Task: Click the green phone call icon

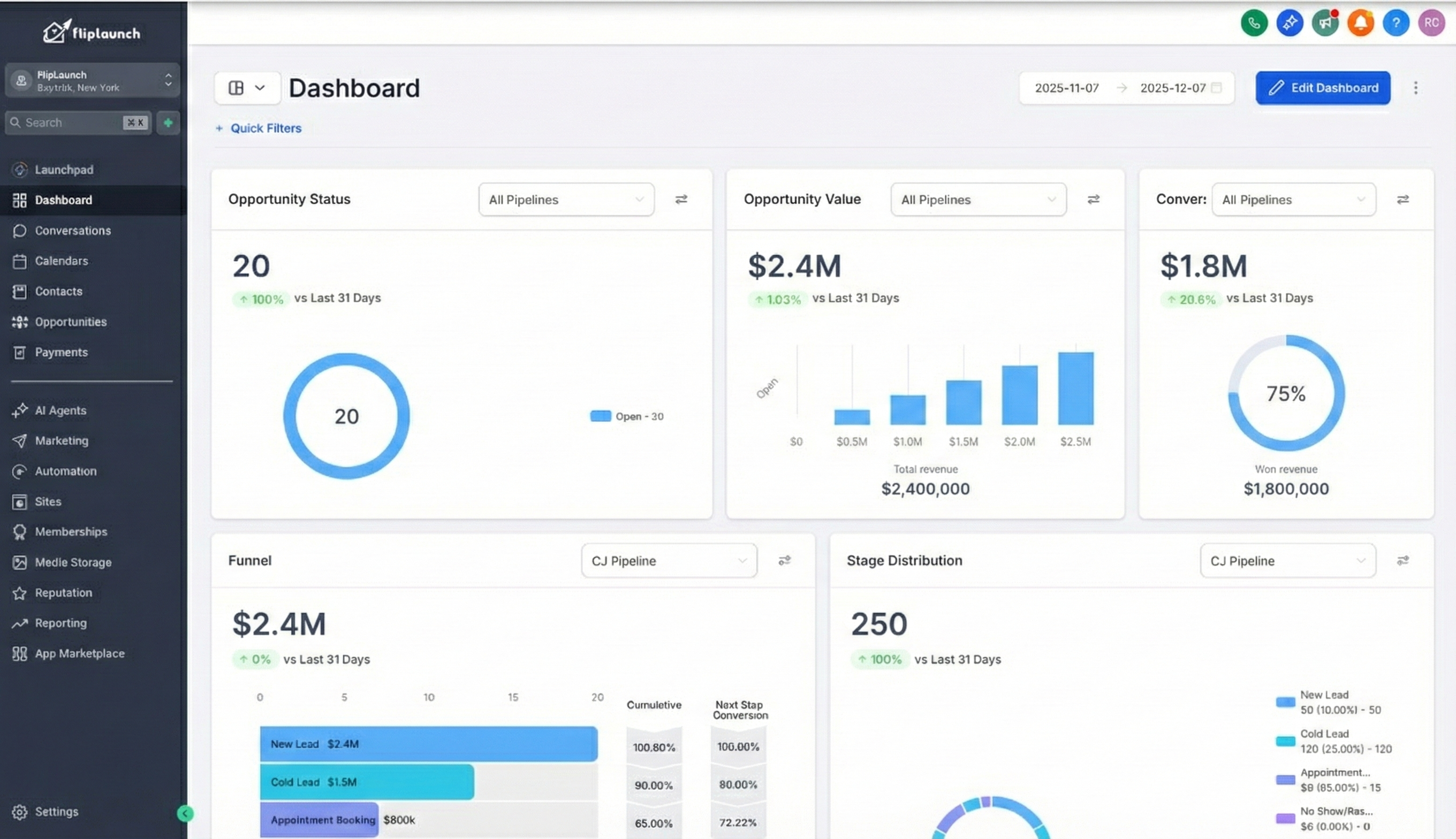Action: pos(1254,23)
